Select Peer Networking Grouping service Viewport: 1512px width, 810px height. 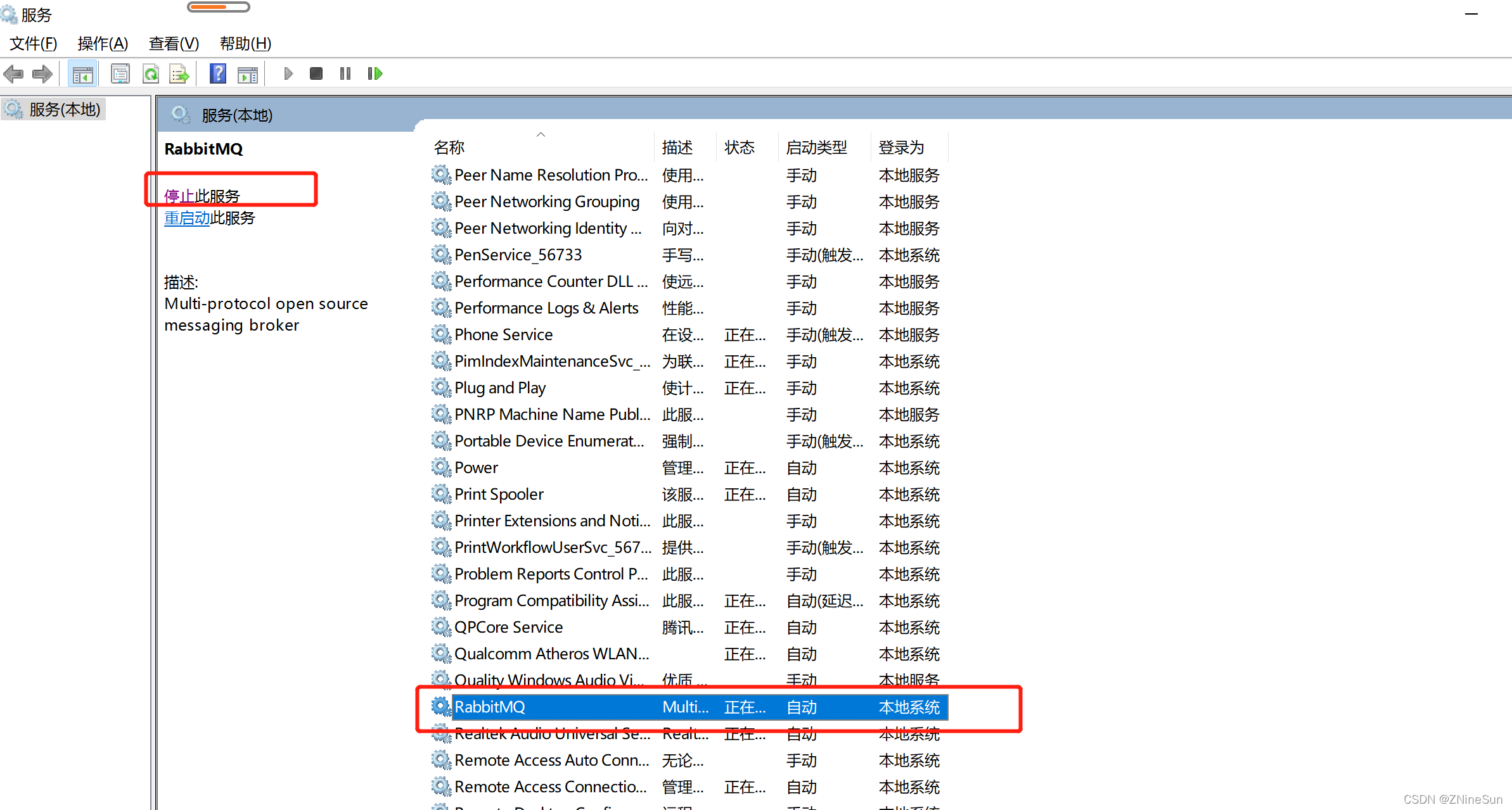(689, 201)
